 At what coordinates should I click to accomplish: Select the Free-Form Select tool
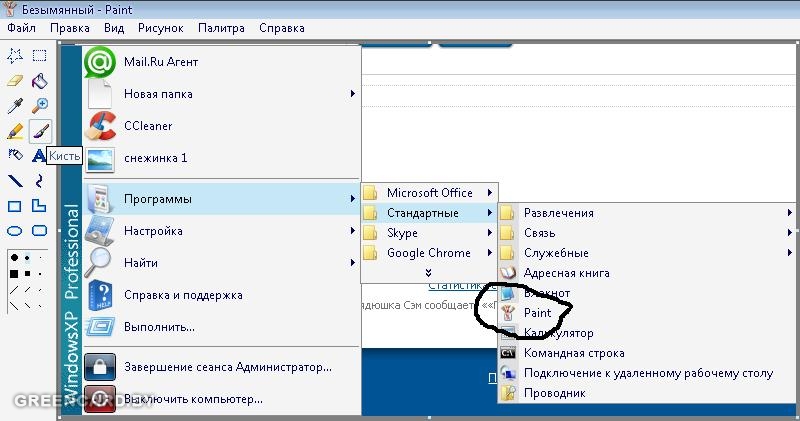(x=15, y=55)
